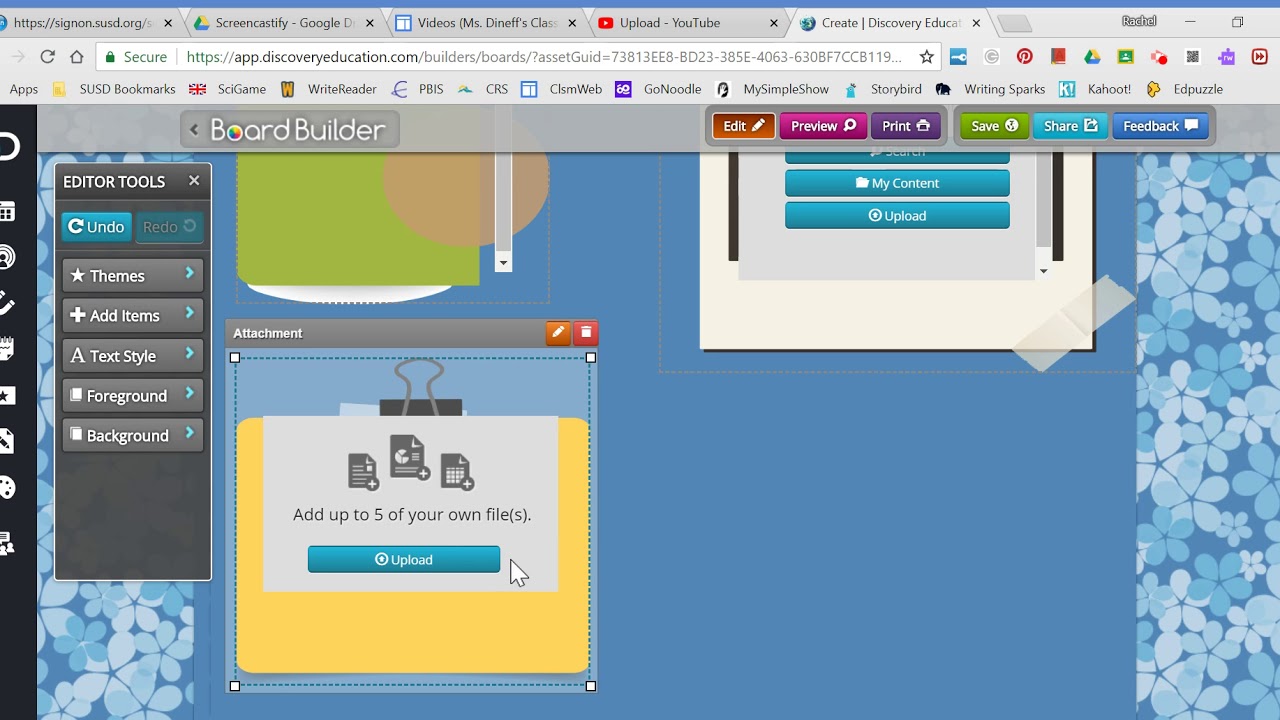The image size is (1280, 720).
Task: Preview the board
Action: coord(823,126)
